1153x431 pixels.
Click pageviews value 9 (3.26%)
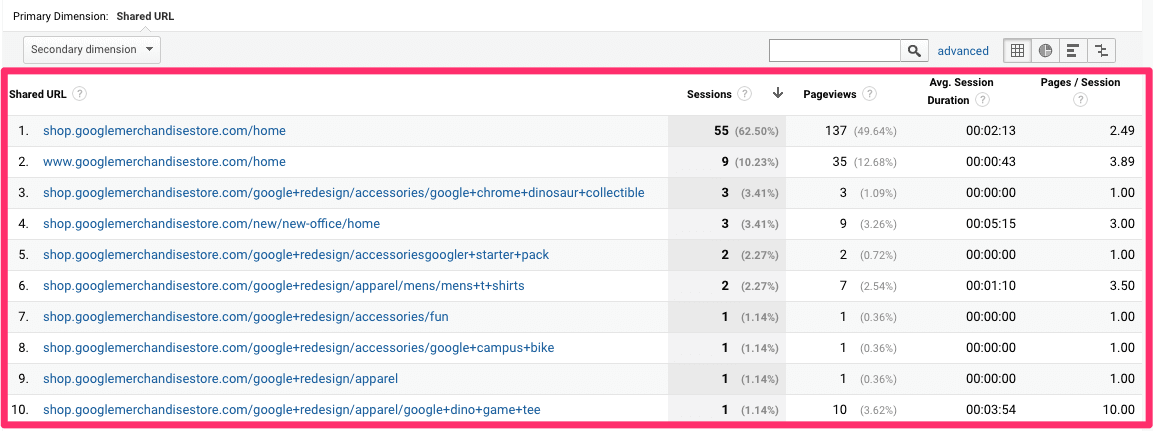click(870, 223)
